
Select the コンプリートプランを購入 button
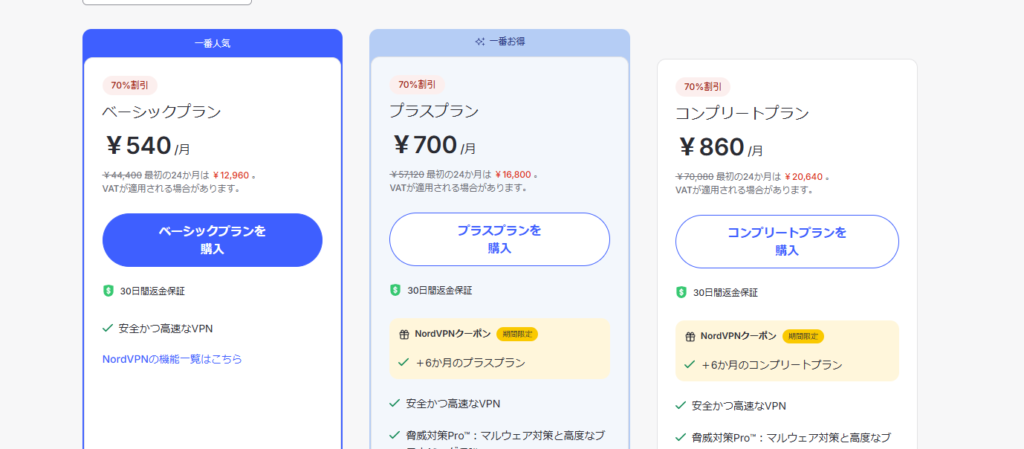click(x=786, y=242)
